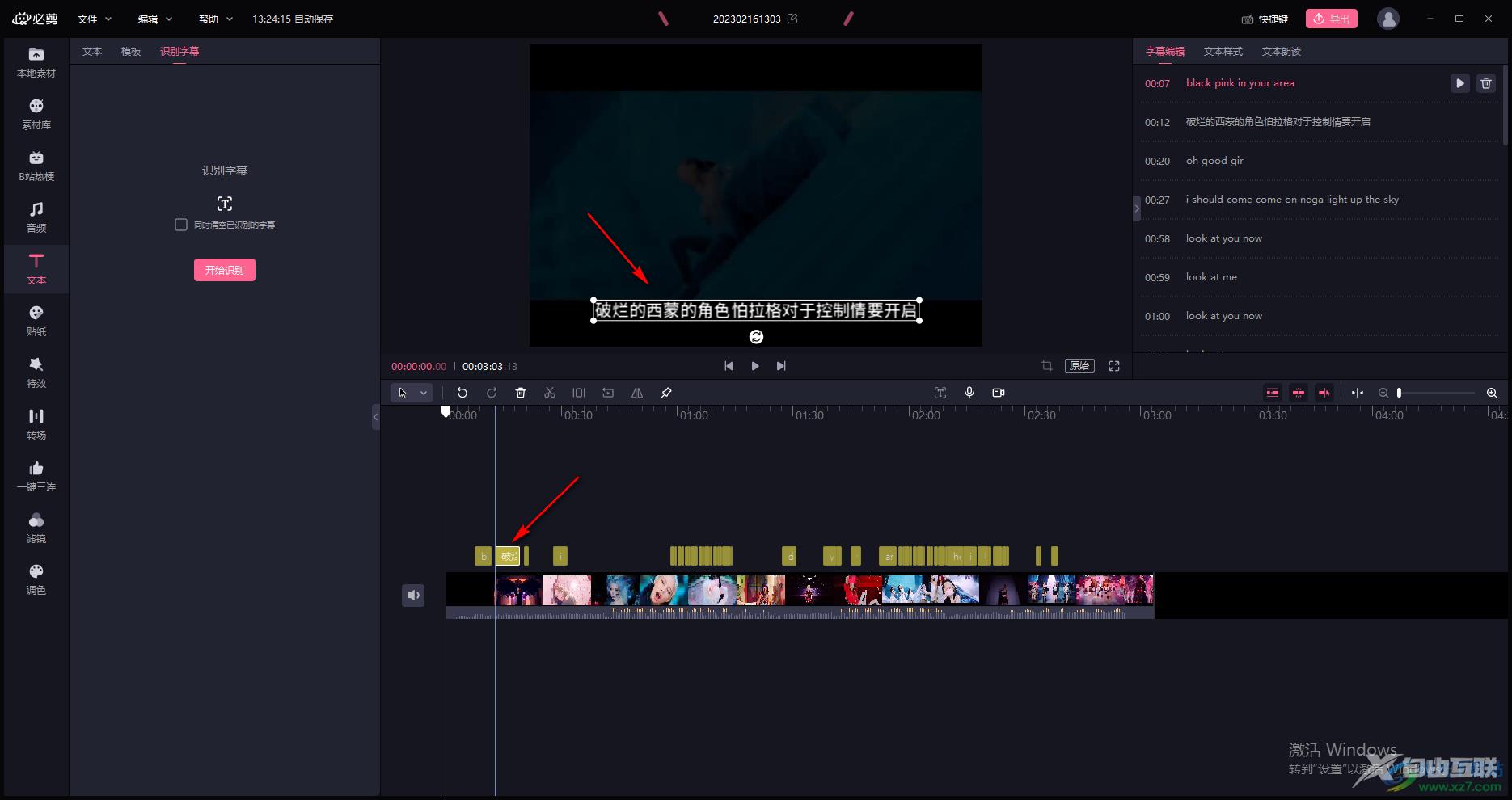Open the 调色 color grading panel
Image resolution: width=1512 pixels, height=800 pixels.
[36, 580]
